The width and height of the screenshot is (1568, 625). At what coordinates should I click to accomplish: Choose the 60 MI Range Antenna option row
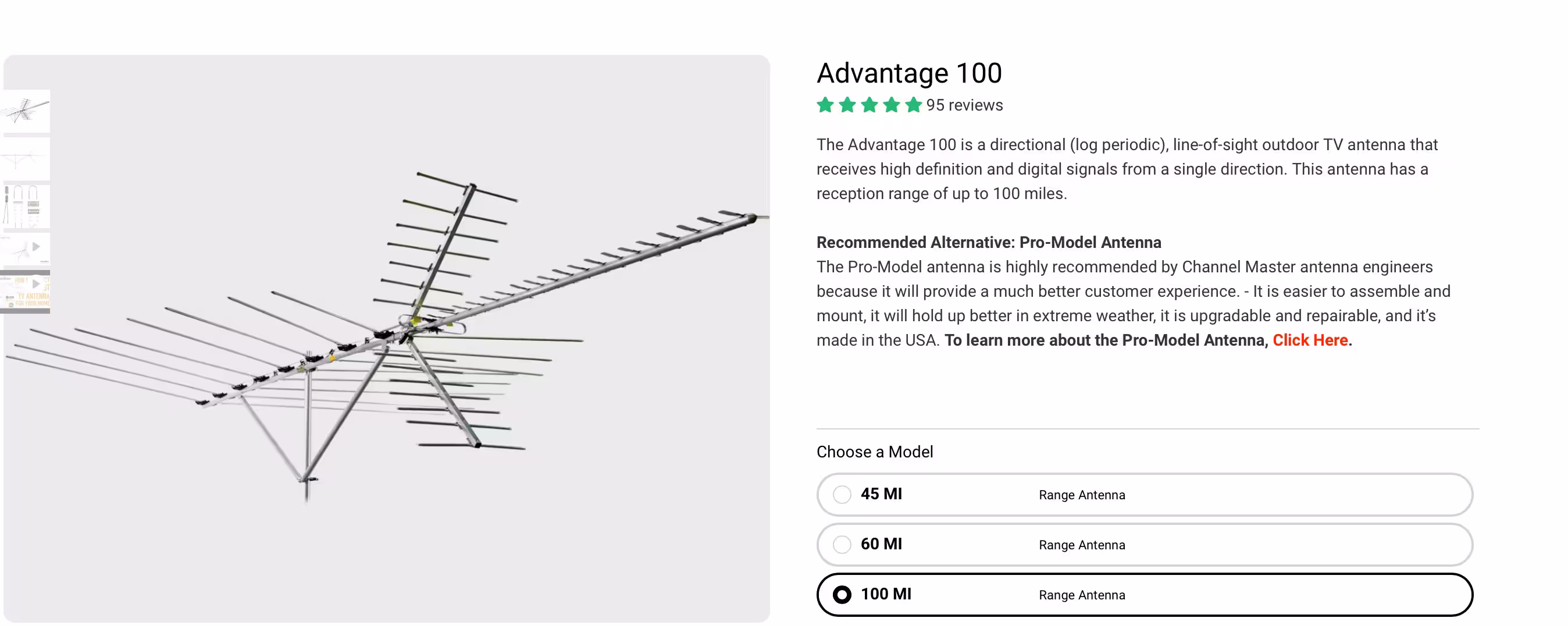coord(1145,544)
